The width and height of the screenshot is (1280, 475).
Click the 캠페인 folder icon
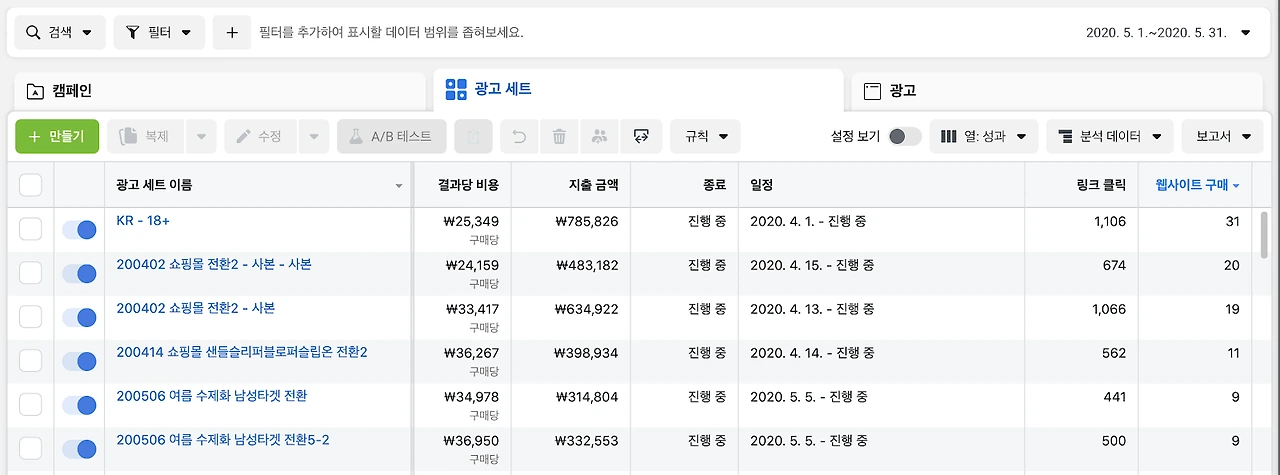[35, 91]
